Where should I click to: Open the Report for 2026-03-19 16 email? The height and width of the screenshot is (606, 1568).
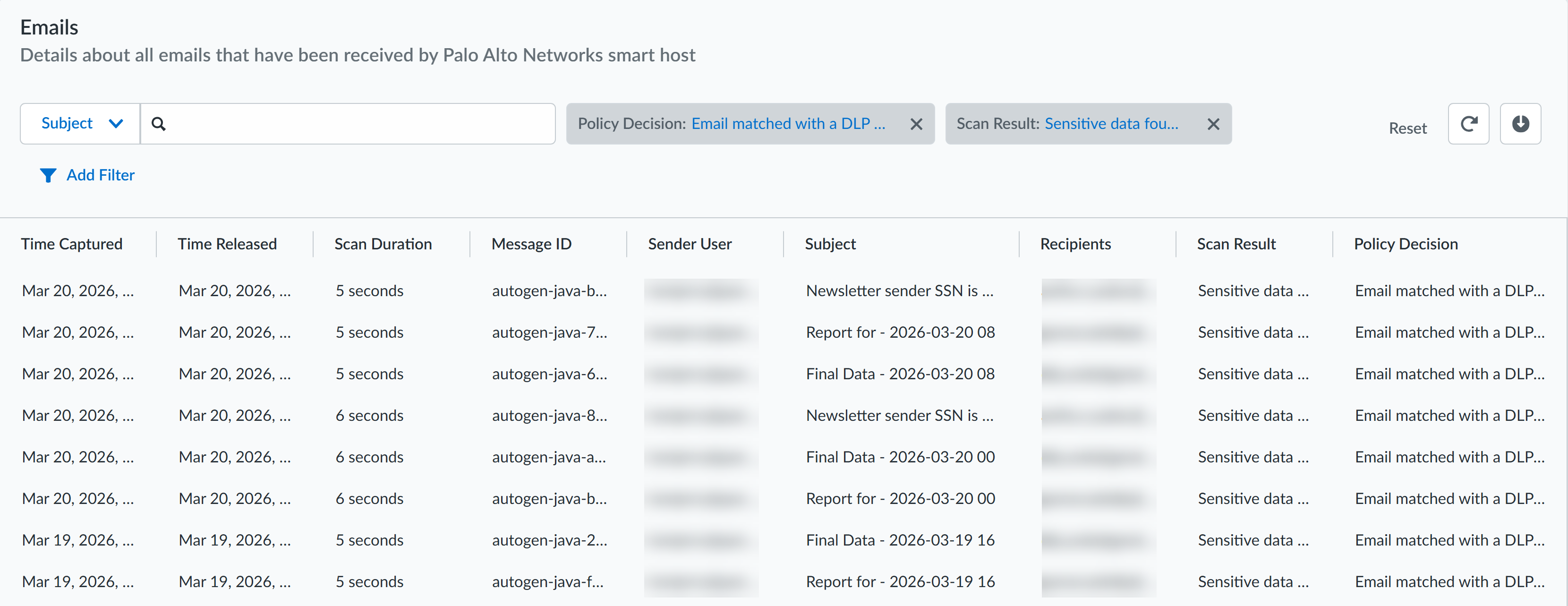[900, 581]
